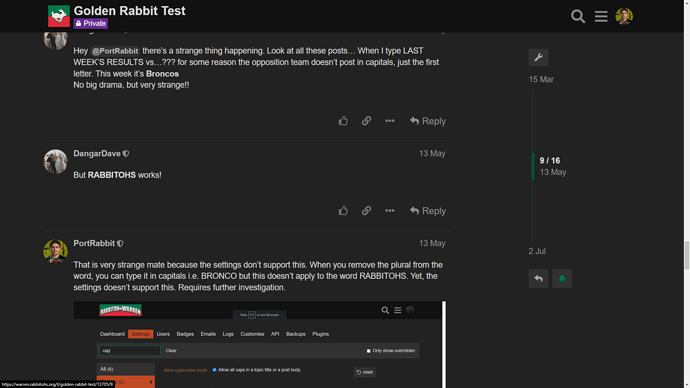Show more actions for Broncos capitals post
The width and height of the screenshot is (690, 388).
click(390, 121)
